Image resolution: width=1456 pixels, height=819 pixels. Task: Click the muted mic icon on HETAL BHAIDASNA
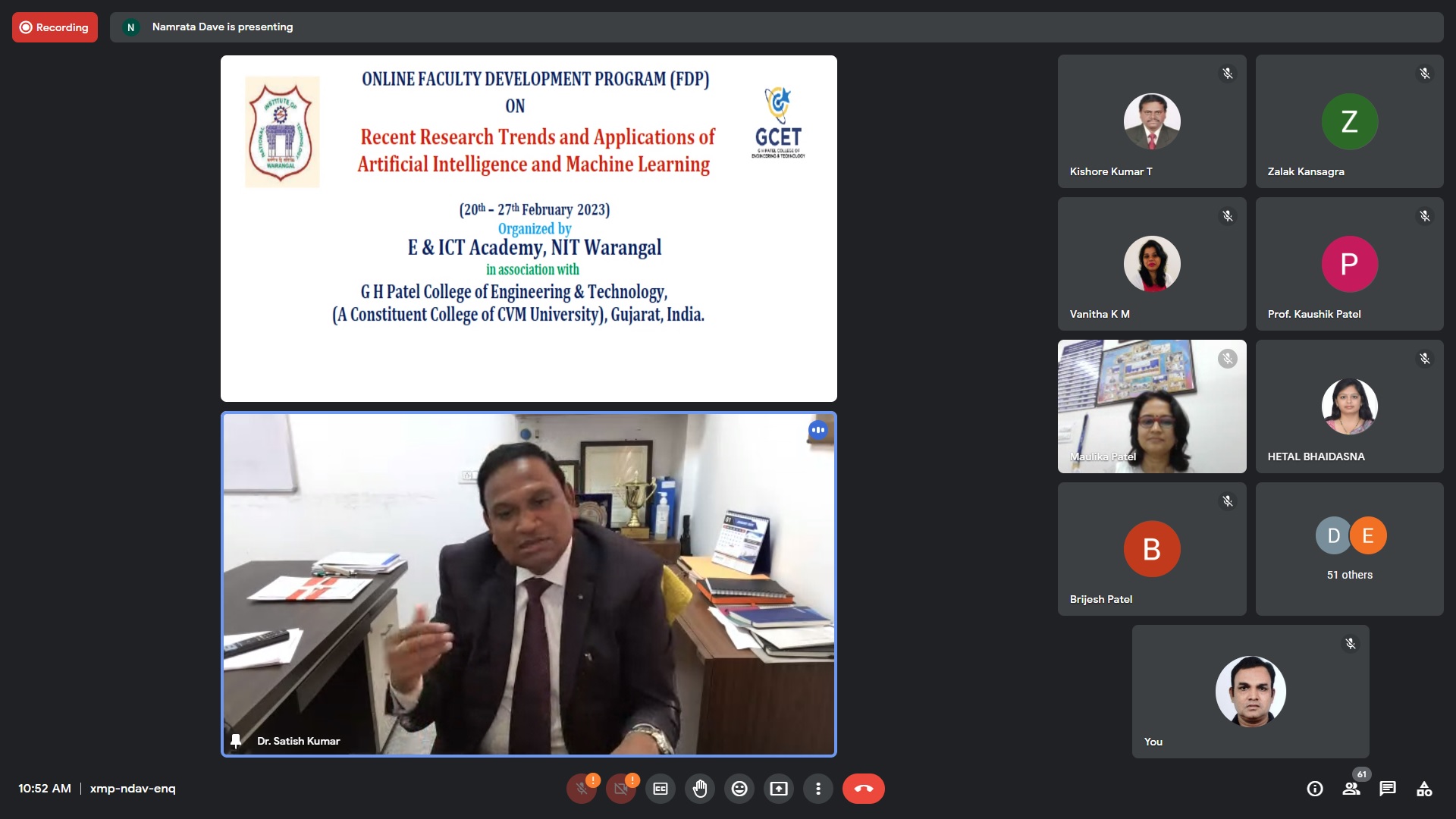point(1425,359)
